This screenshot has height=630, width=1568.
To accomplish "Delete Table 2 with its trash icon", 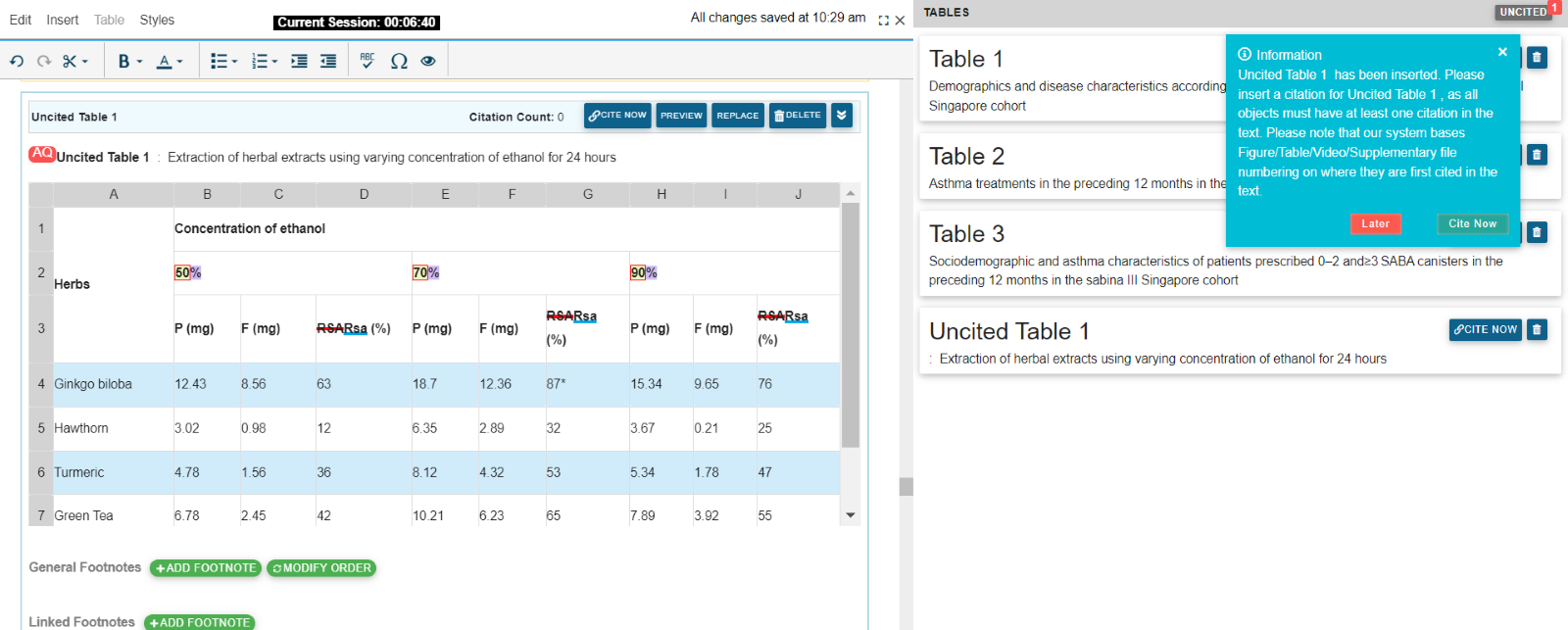I will pyautogui.click(x=1537, y=155).
